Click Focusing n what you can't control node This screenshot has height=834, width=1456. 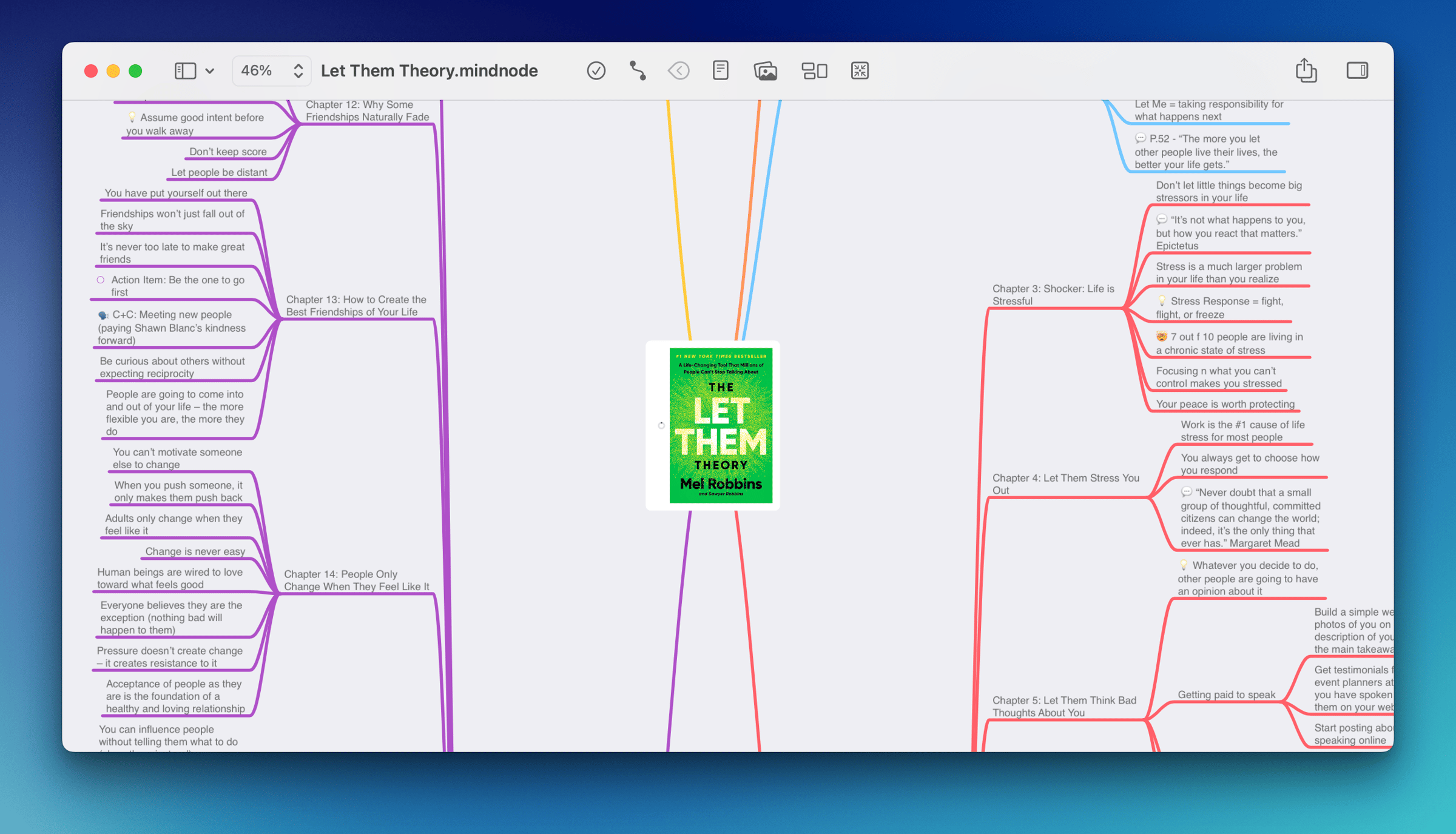1218,377
